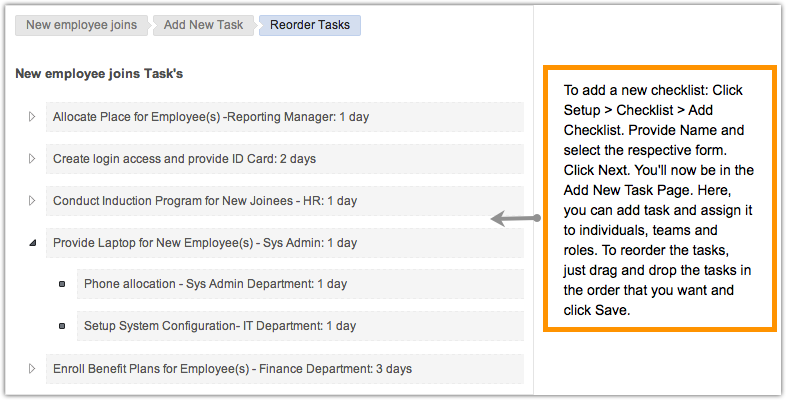Go to the New employee joins step
Image resolution: width=786 pixels, height=400 pixels.
(81, 25)
